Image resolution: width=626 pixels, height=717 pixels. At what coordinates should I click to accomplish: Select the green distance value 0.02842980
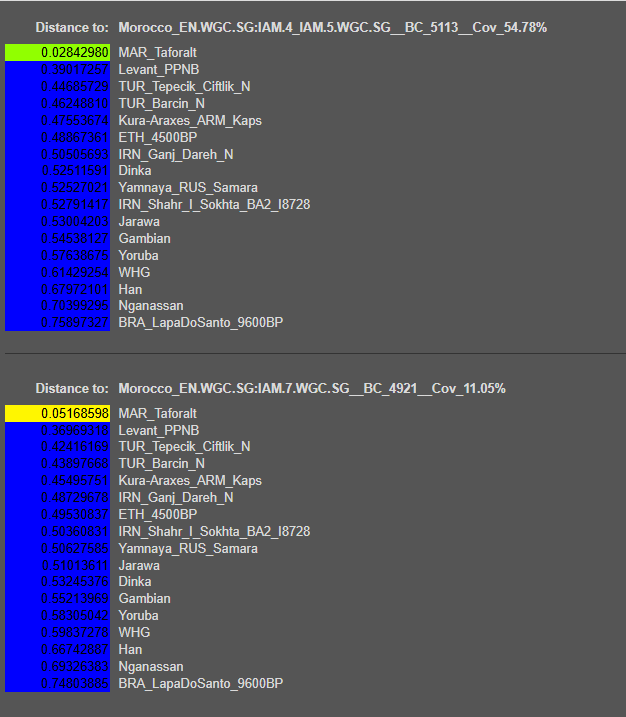point(57,53)
